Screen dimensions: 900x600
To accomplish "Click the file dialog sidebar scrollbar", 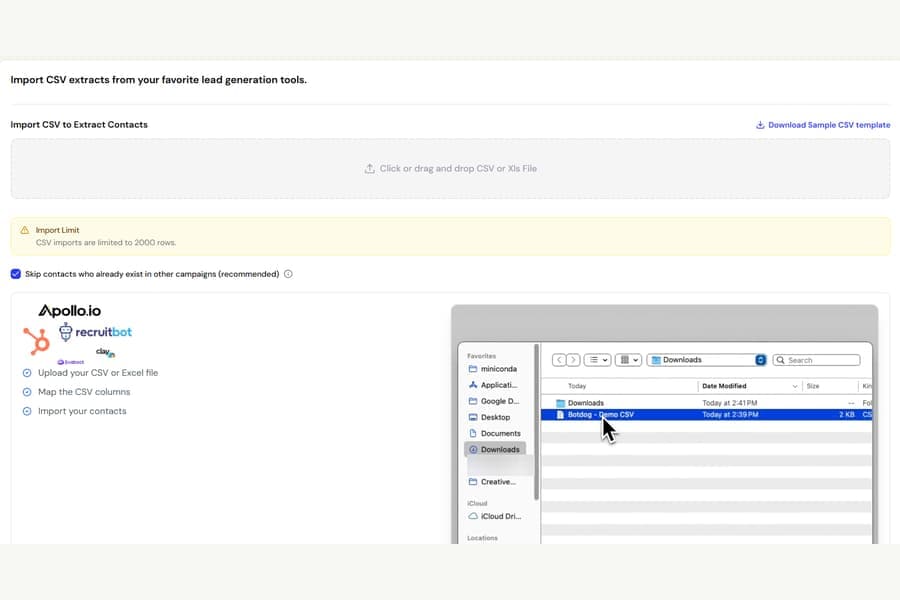I will coord(536,422).
